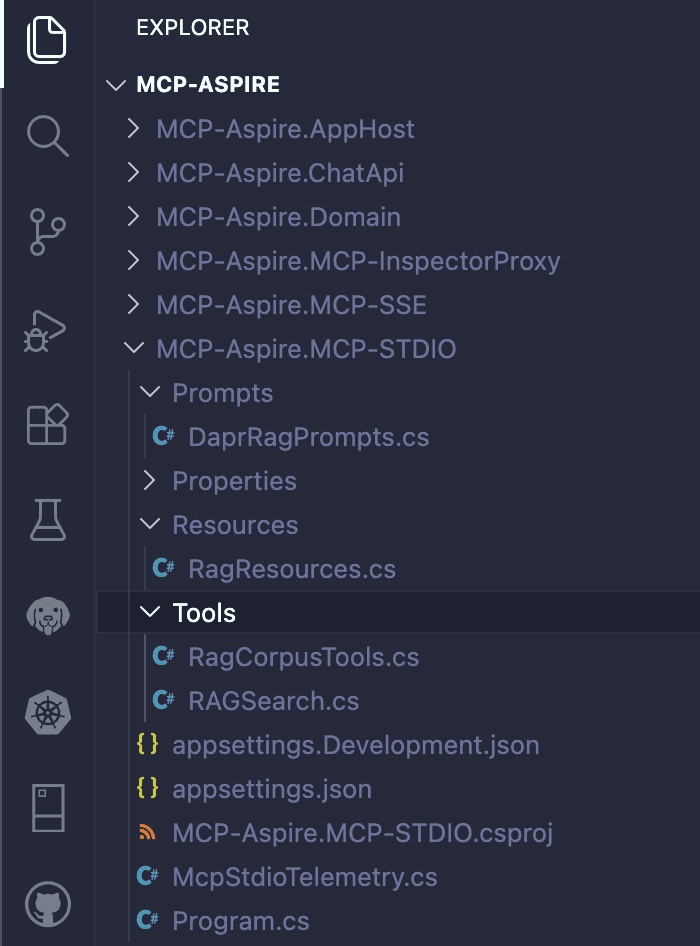Open the Run and Debug view
Image resolution: width=700 pixels, height=946 pixels.
45,331
